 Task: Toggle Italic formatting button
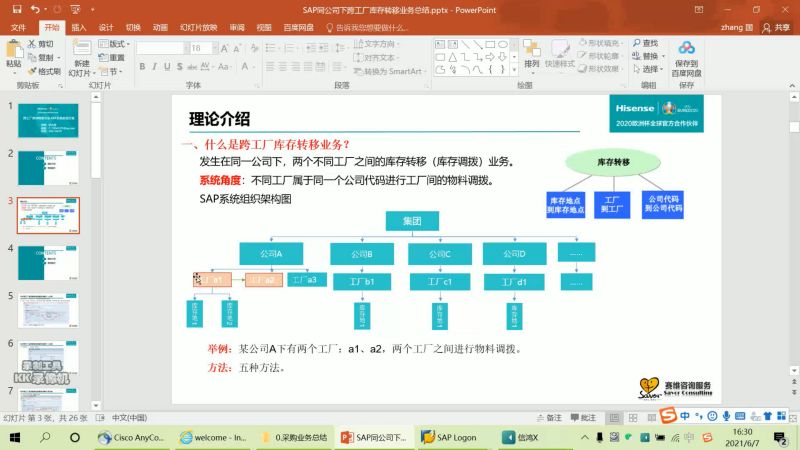point(155,66)
